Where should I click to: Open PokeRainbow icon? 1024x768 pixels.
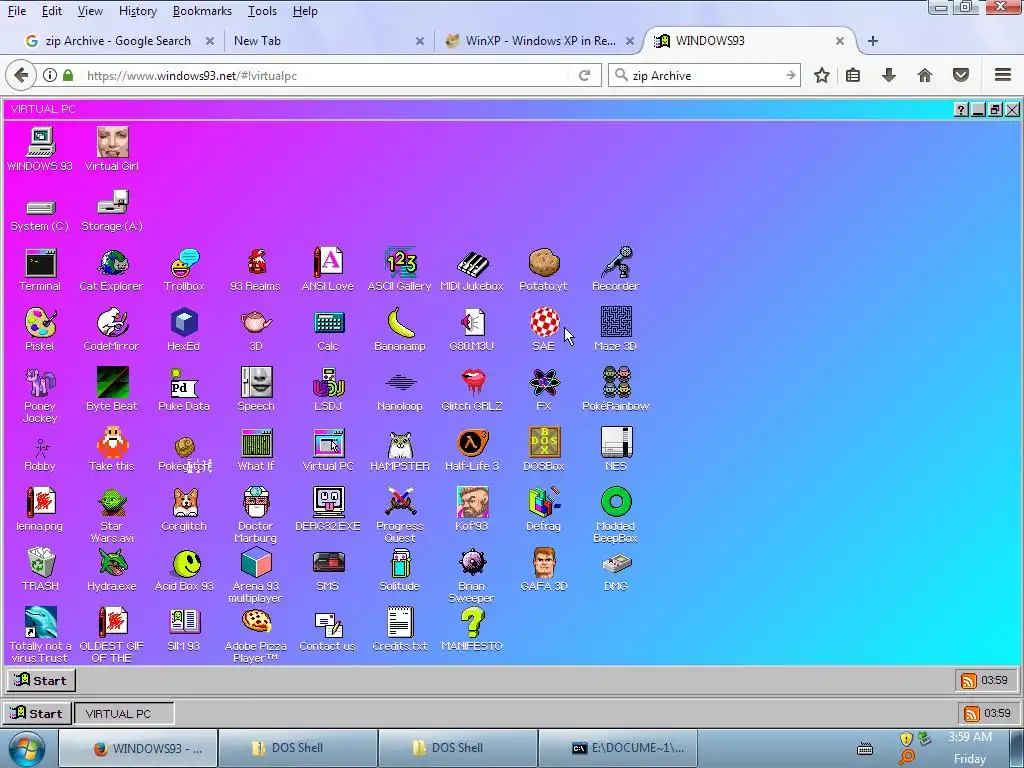(x=616, y=389)
